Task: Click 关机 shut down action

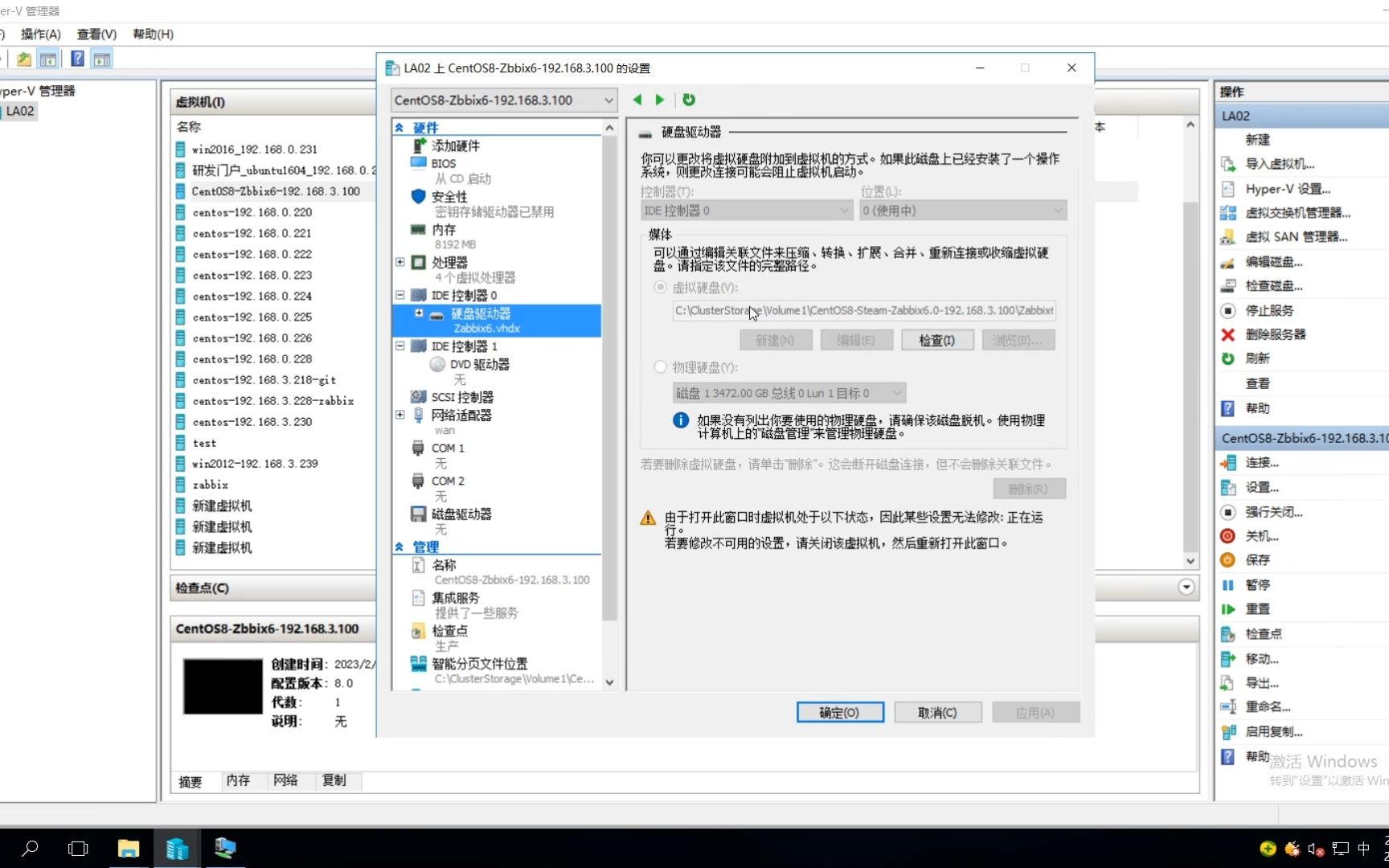Action: pyautogui.click(x=1262, y=536)
